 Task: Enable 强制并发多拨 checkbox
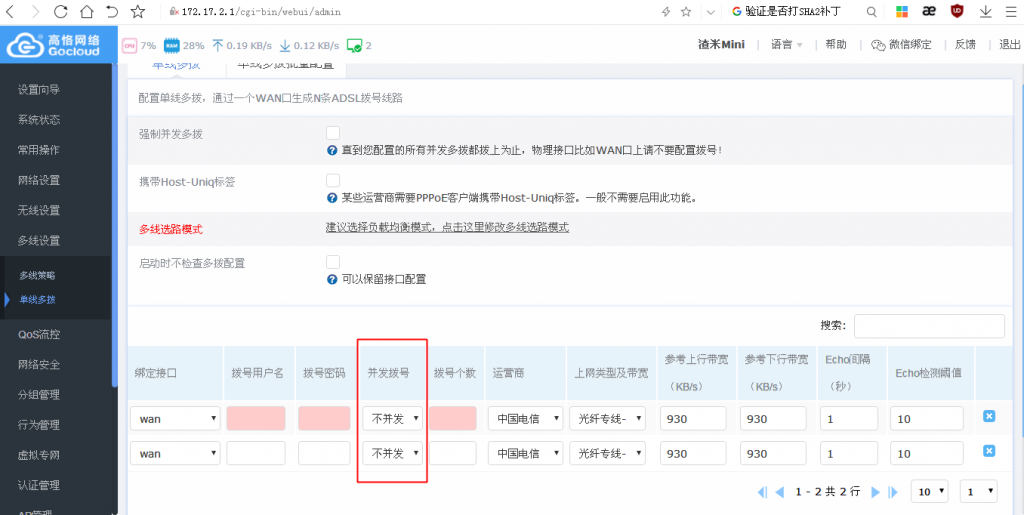[x=333, y=133]
